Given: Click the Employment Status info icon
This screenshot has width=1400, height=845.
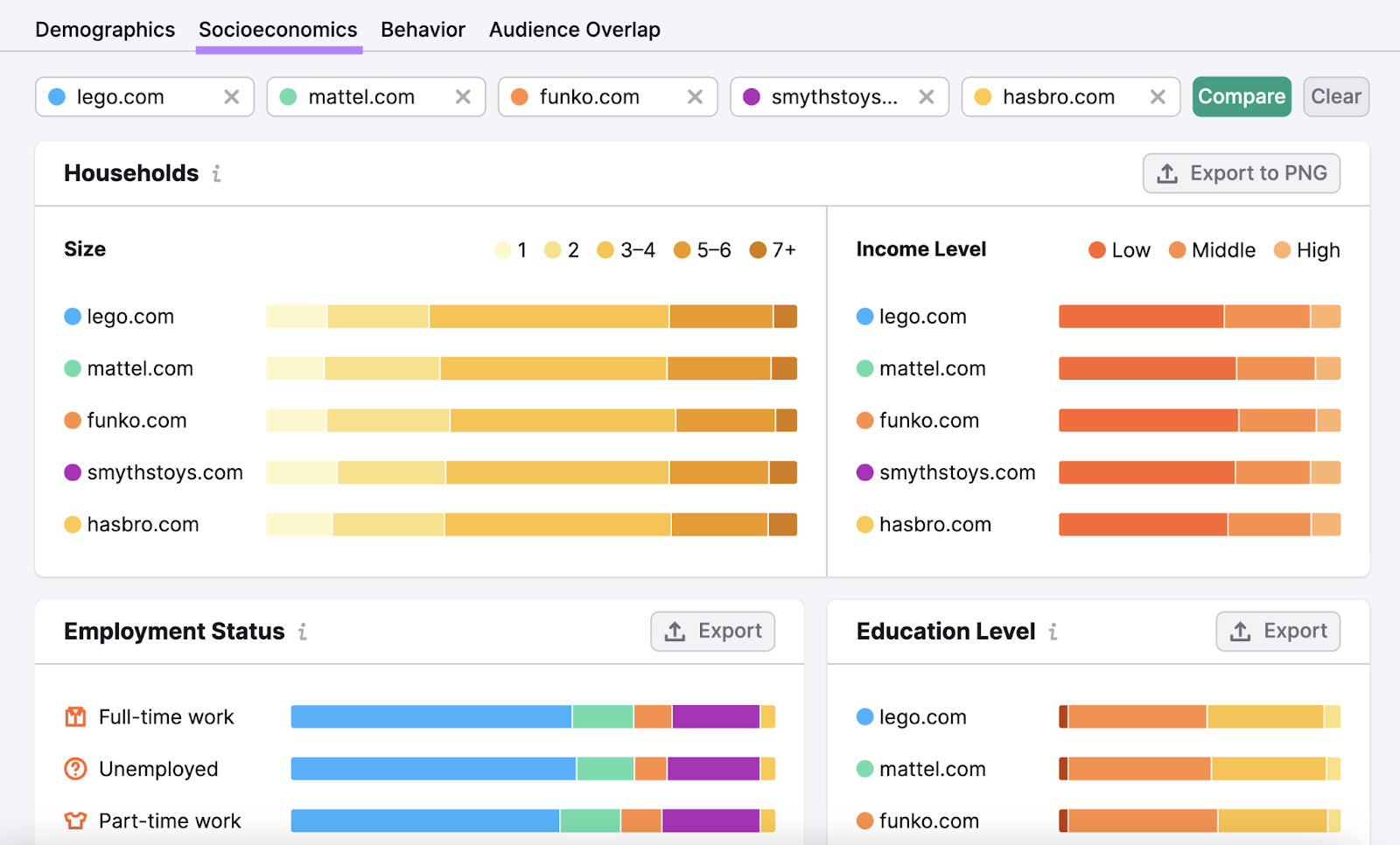Looking at the screenshot, I should pos(303,632).
